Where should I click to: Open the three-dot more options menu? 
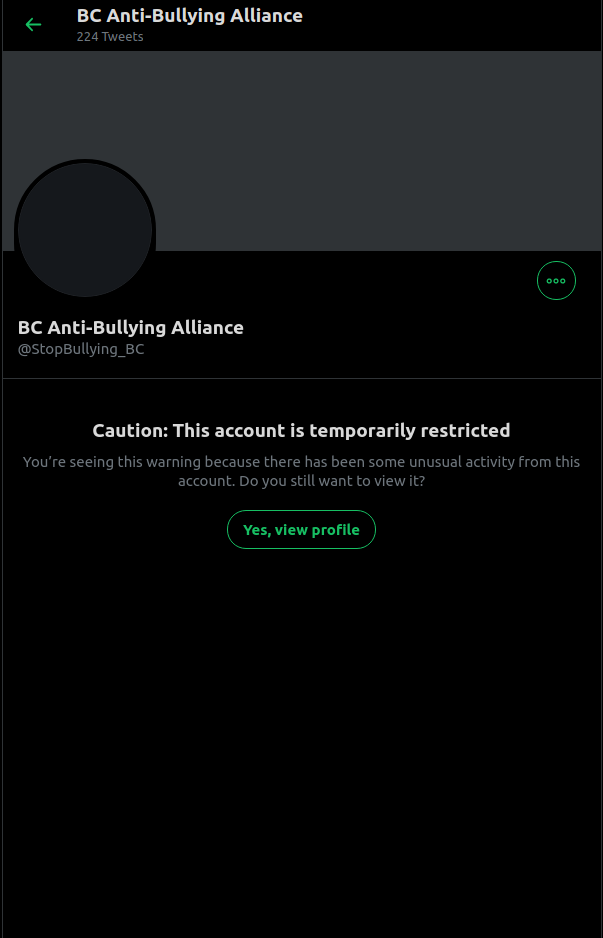(x=556, y=281)
